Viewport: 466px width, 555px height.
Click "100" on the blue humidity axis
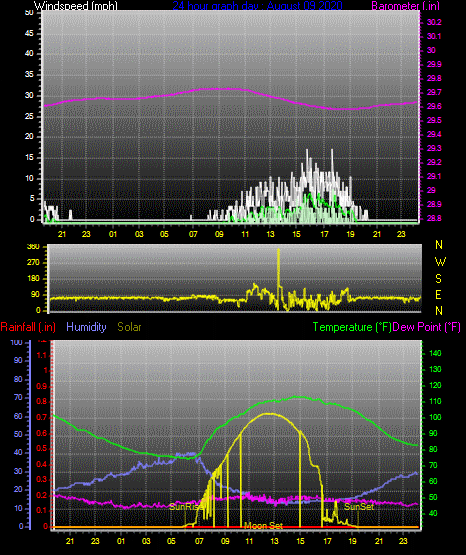click(x=17, y=343)
